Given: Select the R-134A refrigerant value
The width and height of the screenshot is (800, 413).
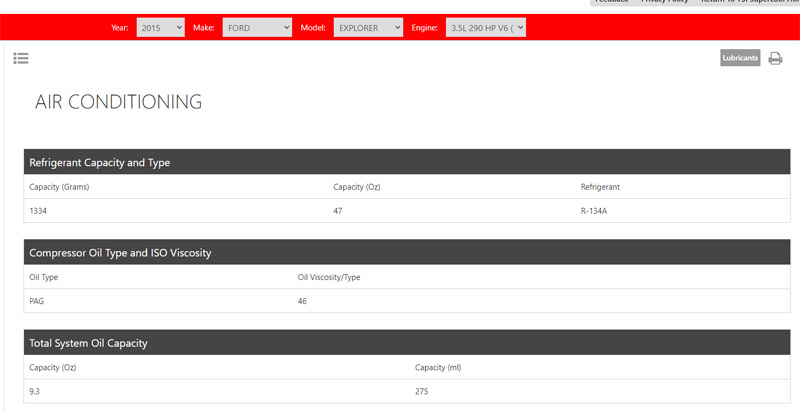Looking at the screenshot, I should 593,211.
